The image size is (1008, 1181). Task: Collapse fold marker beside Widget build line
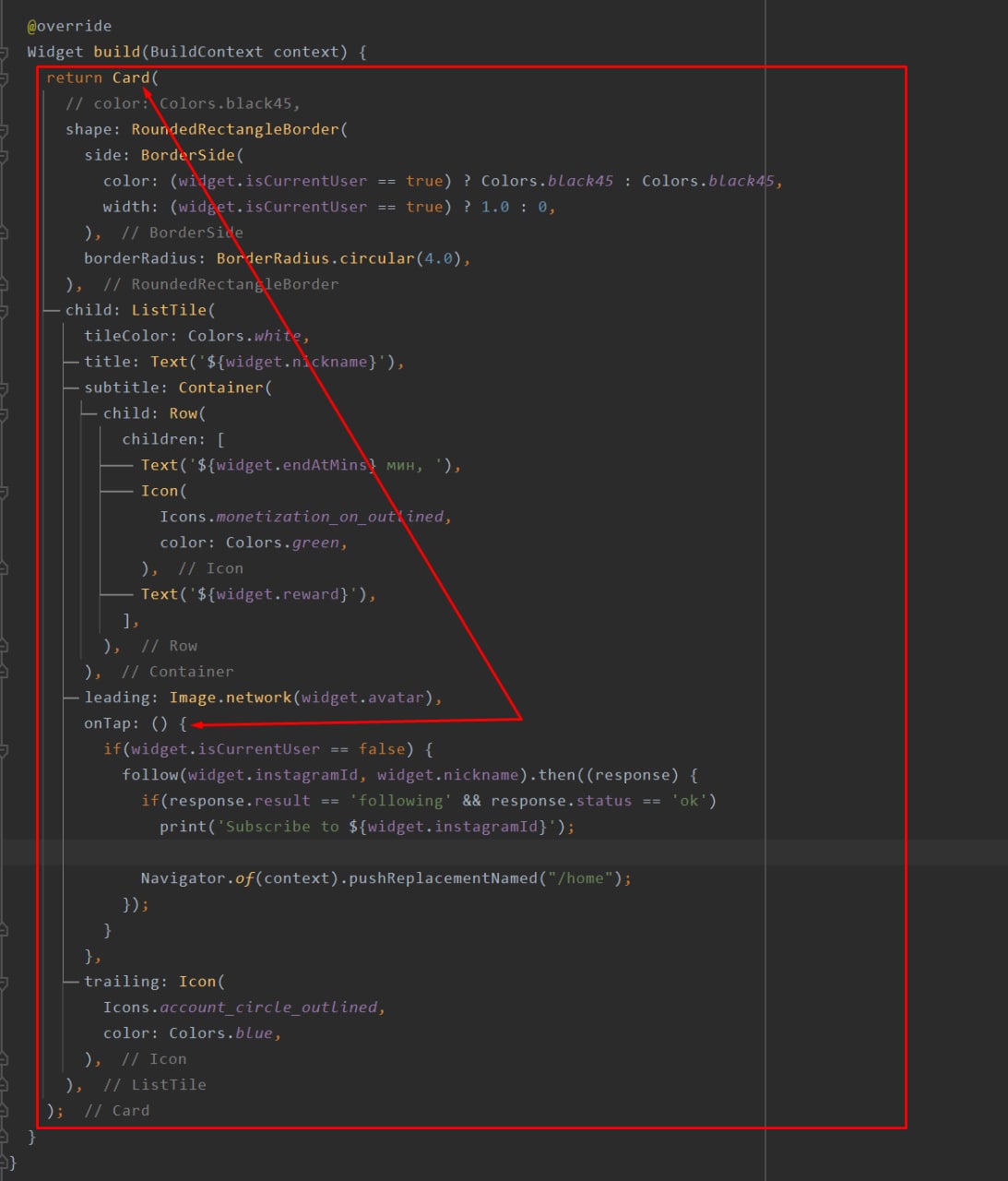click(x=4, y=53)
